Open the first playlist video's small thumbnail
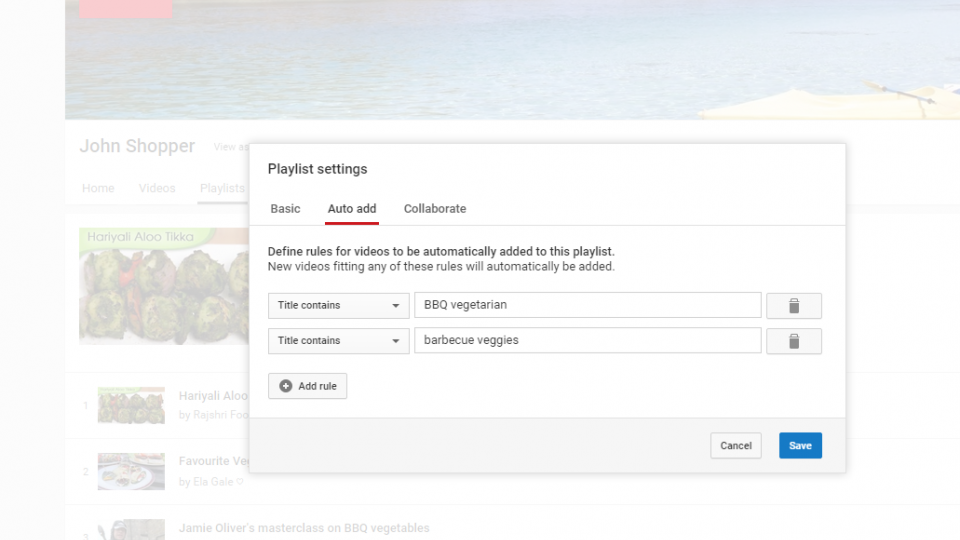The image size is (960, 540). tap(131, 405)
